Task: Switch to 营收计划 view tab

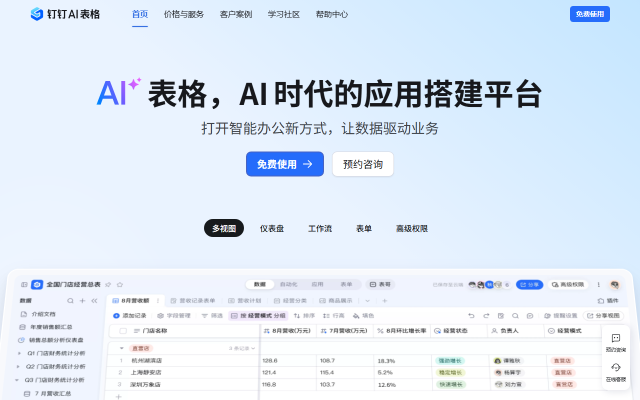Action: point(244,301)
